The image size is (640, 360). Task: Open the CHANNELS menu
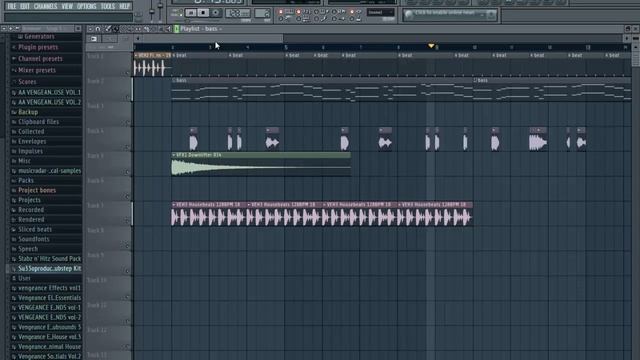45,6
